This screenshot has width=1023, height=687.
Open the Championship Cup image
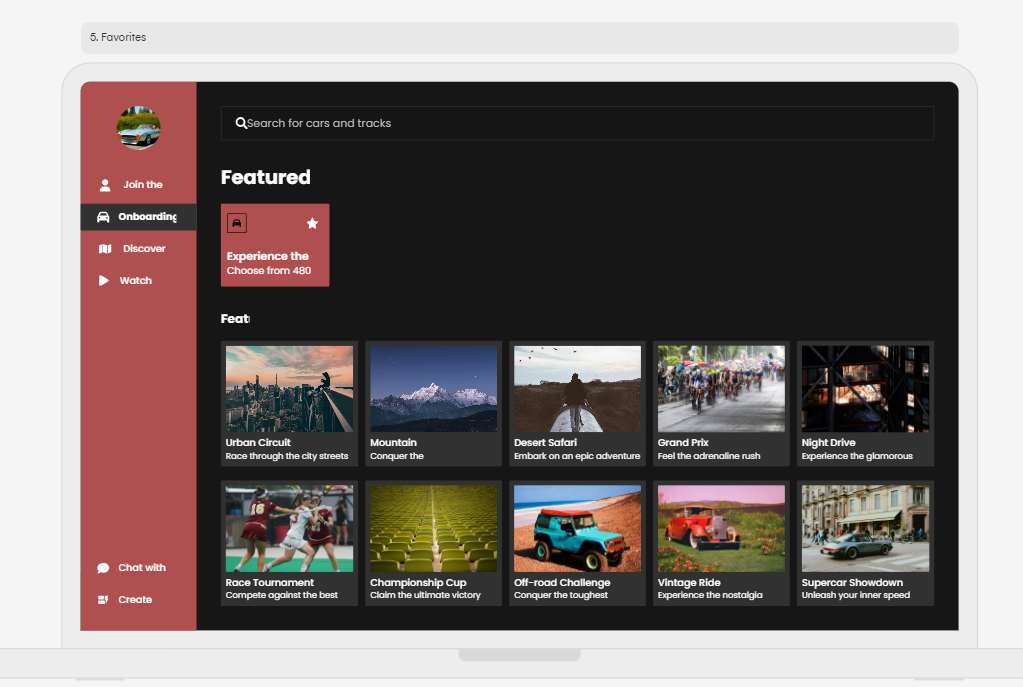[433, 528]
